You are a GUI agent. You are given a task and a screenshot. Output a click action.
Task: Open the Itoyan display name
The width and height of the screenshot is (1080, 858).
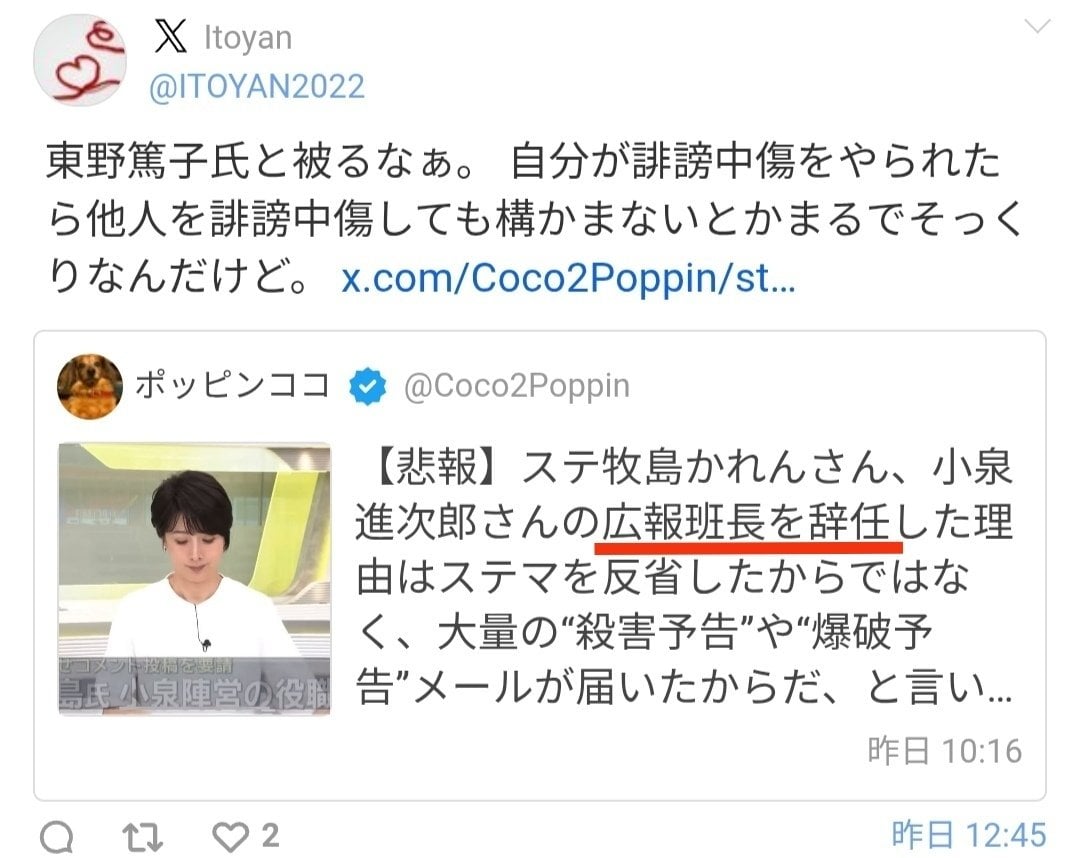click(x=248, y=37)
